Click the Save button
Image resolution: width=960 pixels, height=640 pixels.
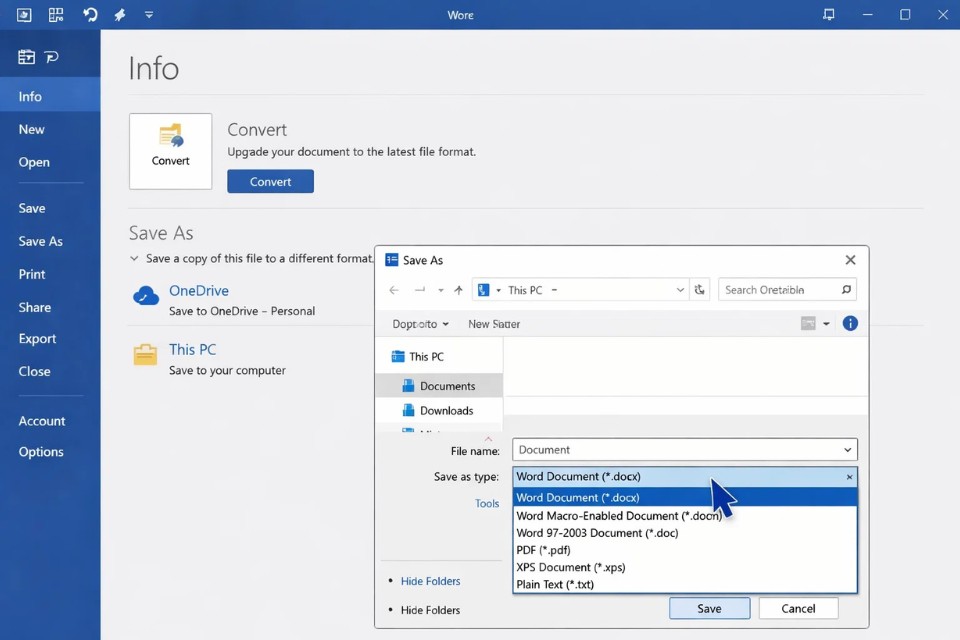pos(709,608)
